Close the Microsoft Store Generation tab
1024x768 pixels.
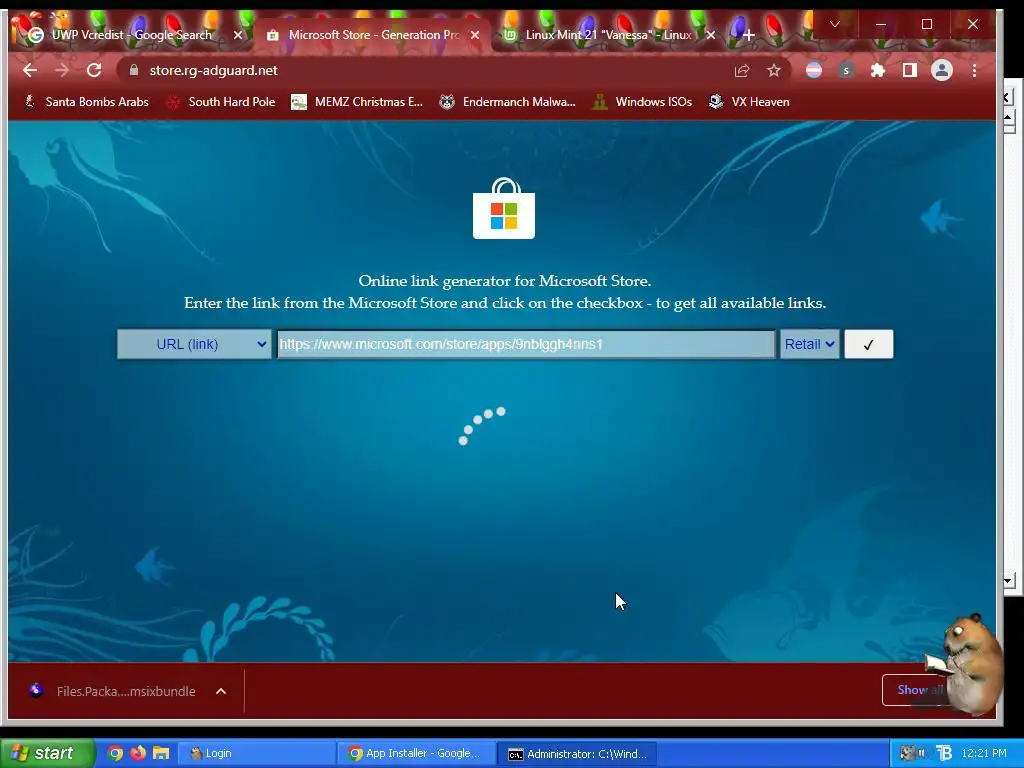(475, 35)
